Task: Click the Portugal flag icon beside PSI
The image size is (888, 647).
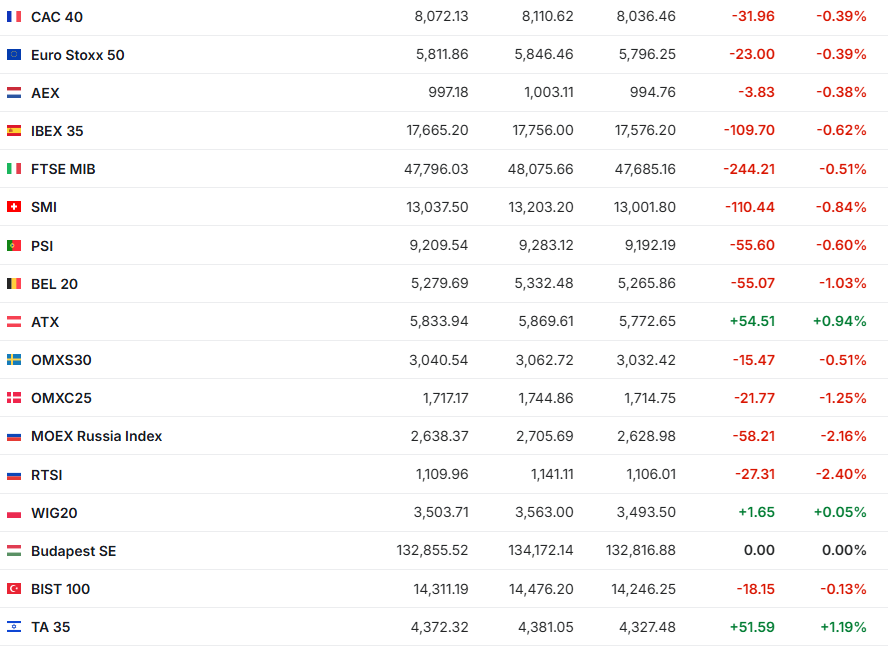Action: 14,245
